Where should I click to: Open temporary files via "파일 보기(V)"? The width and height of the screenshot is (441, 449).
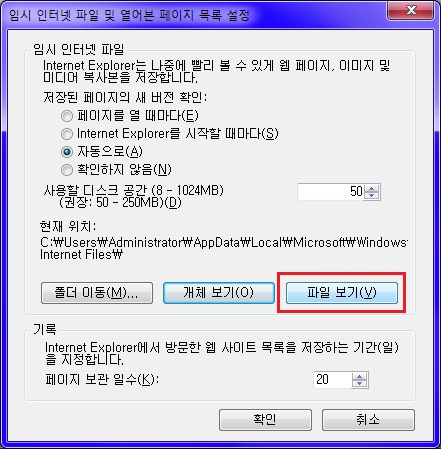click(x=342, y=293)
